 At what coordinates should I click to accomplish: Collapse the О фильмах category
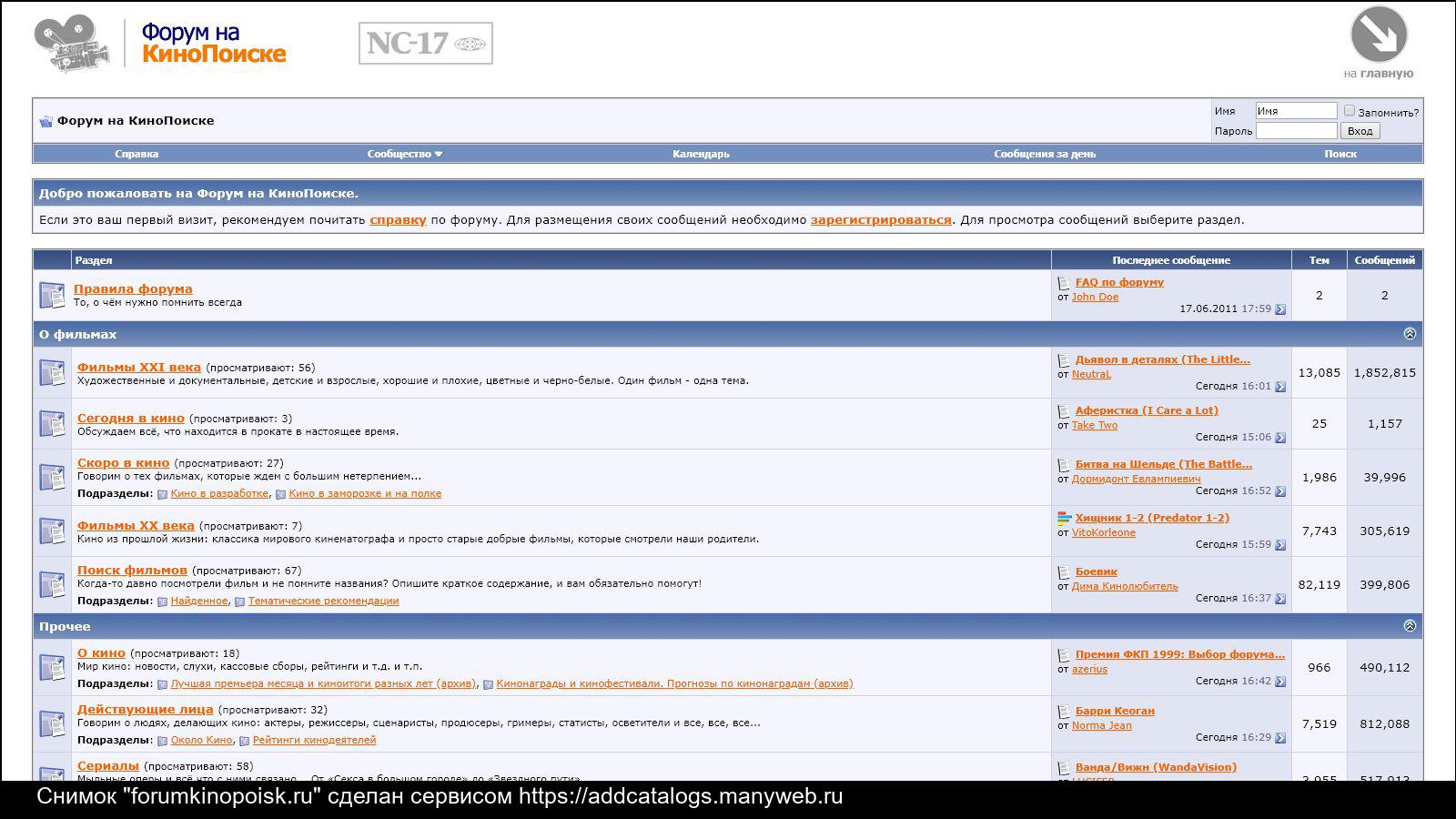pyautogui.click(x=1410, y=334)
